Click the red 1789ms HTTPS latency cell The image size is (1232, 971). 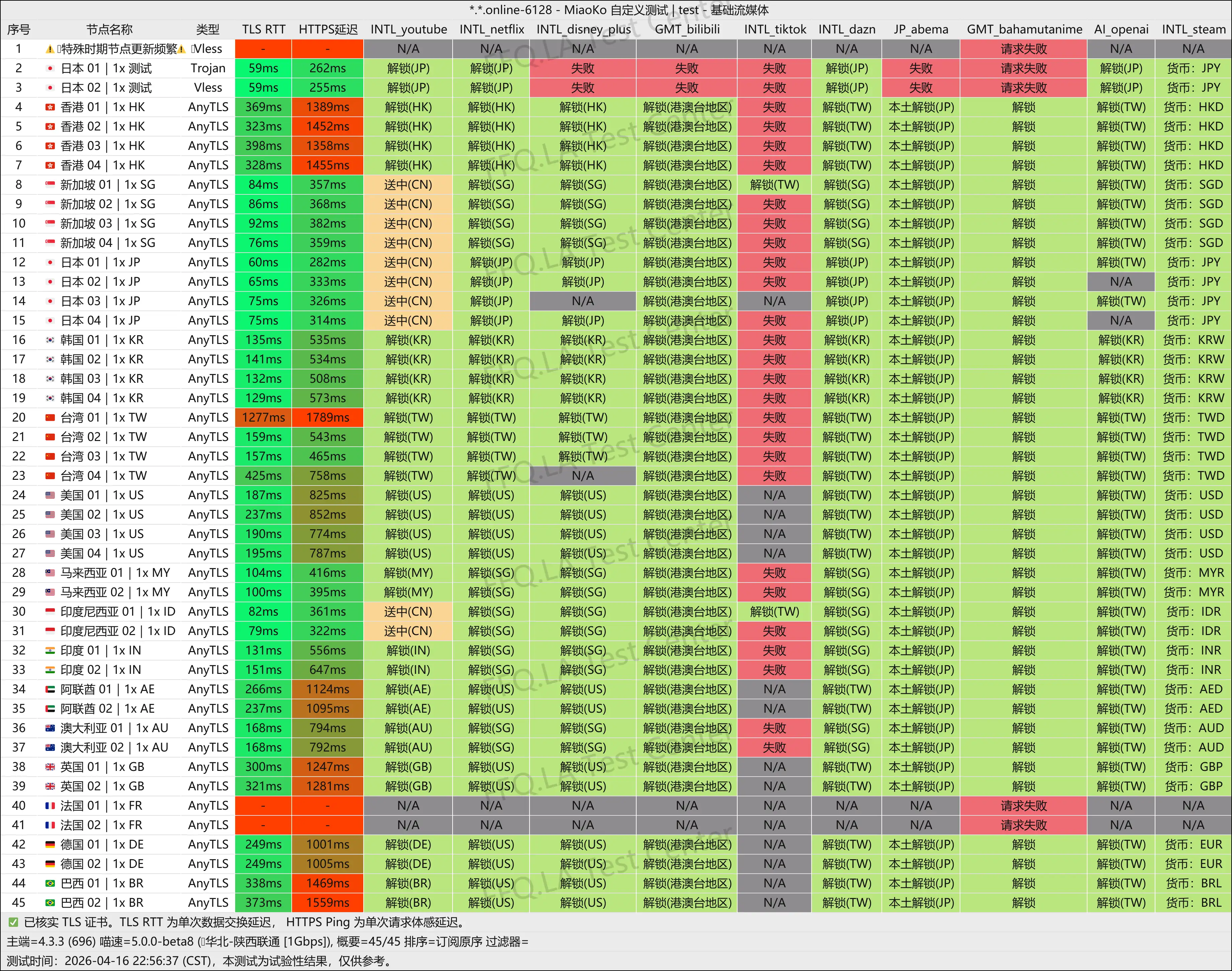pyautogui.click(x=328, y=417)
